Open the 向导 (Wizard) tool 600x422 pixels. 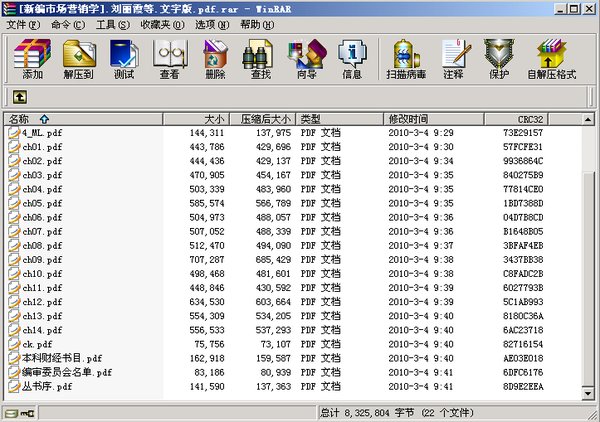point(306,58)
